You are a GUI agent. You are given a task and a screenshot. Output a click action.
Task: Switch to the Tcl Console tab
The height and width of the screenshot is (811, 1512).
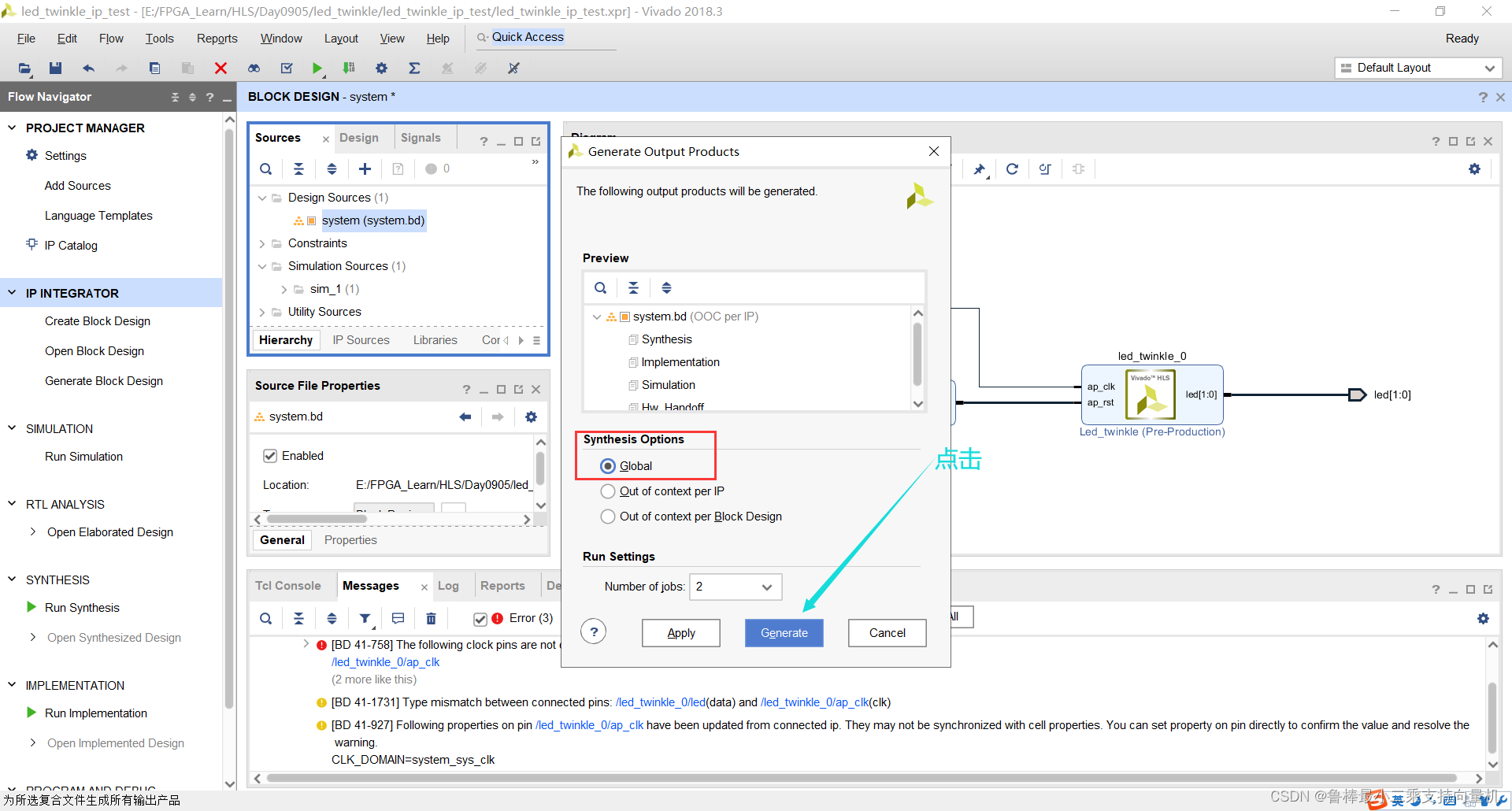coord(287,586)
